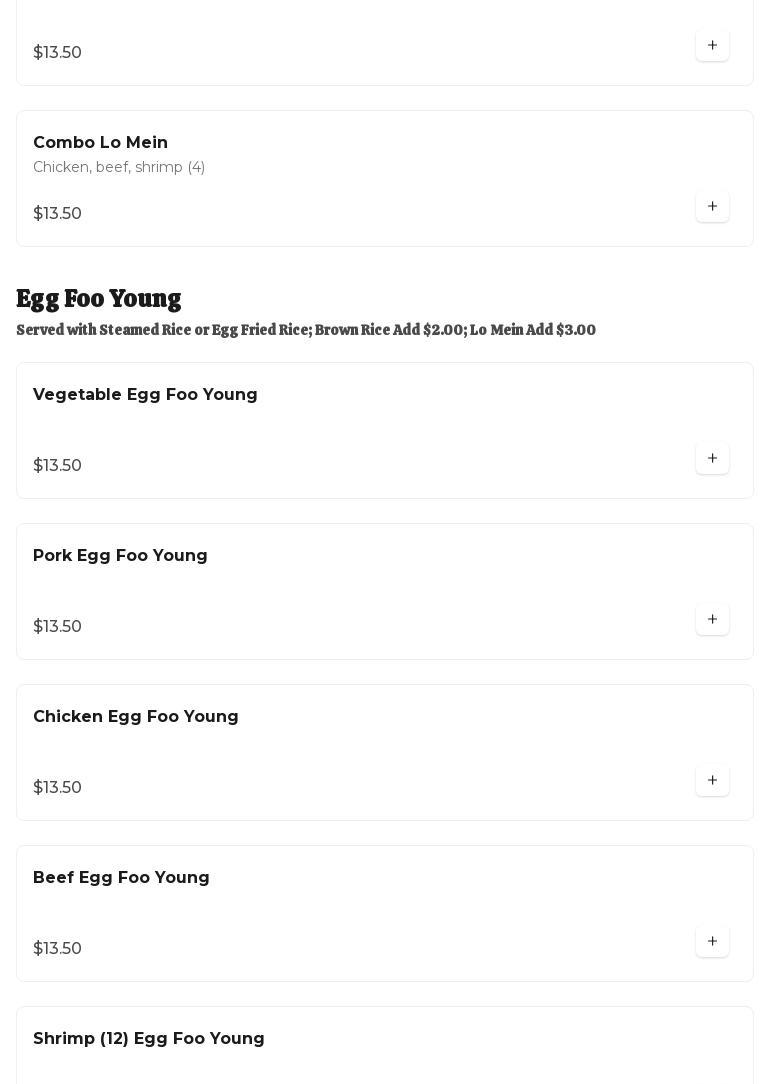
Task: Add Vegetable Egg Foo Young with plus icon
Action: tap(712, 459)
